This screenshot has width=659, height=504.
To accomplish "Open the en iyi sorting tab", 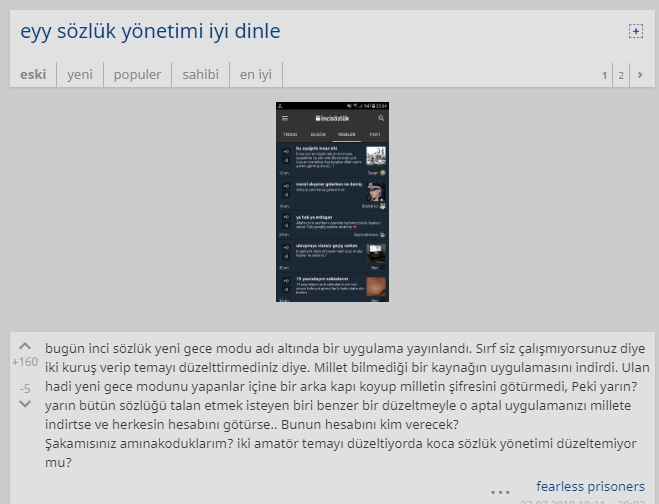I will tap(256, 74).
